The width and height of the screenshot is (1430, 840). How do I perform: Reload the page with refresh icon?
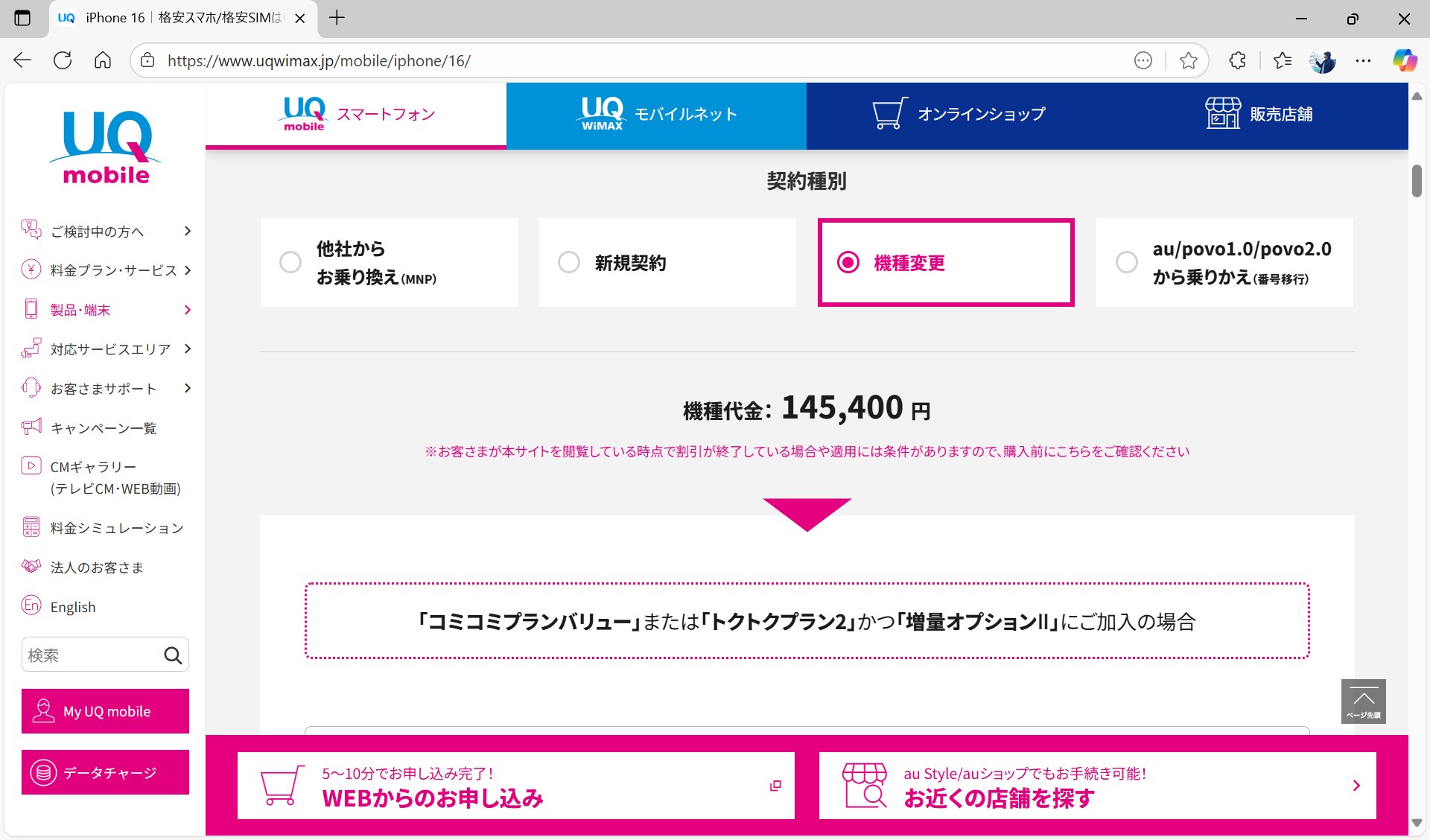pyautogui.click(x=63, y=60)
